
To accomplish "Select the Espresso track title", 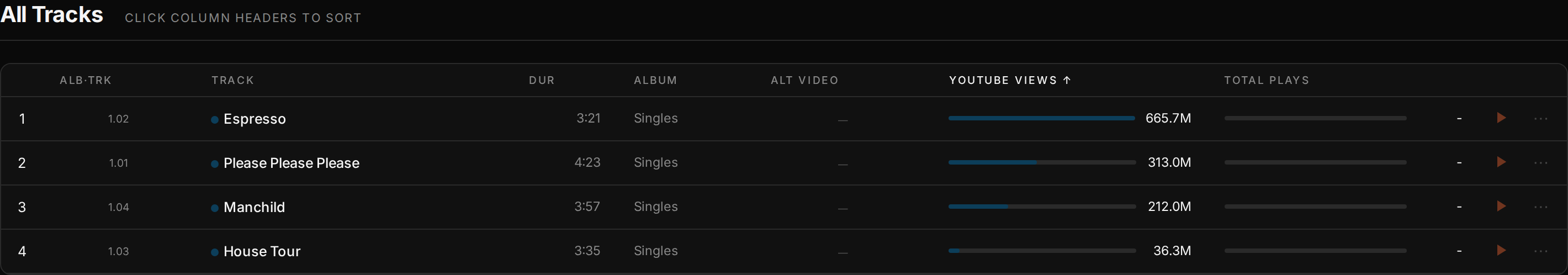I will (x=255, y=119).
